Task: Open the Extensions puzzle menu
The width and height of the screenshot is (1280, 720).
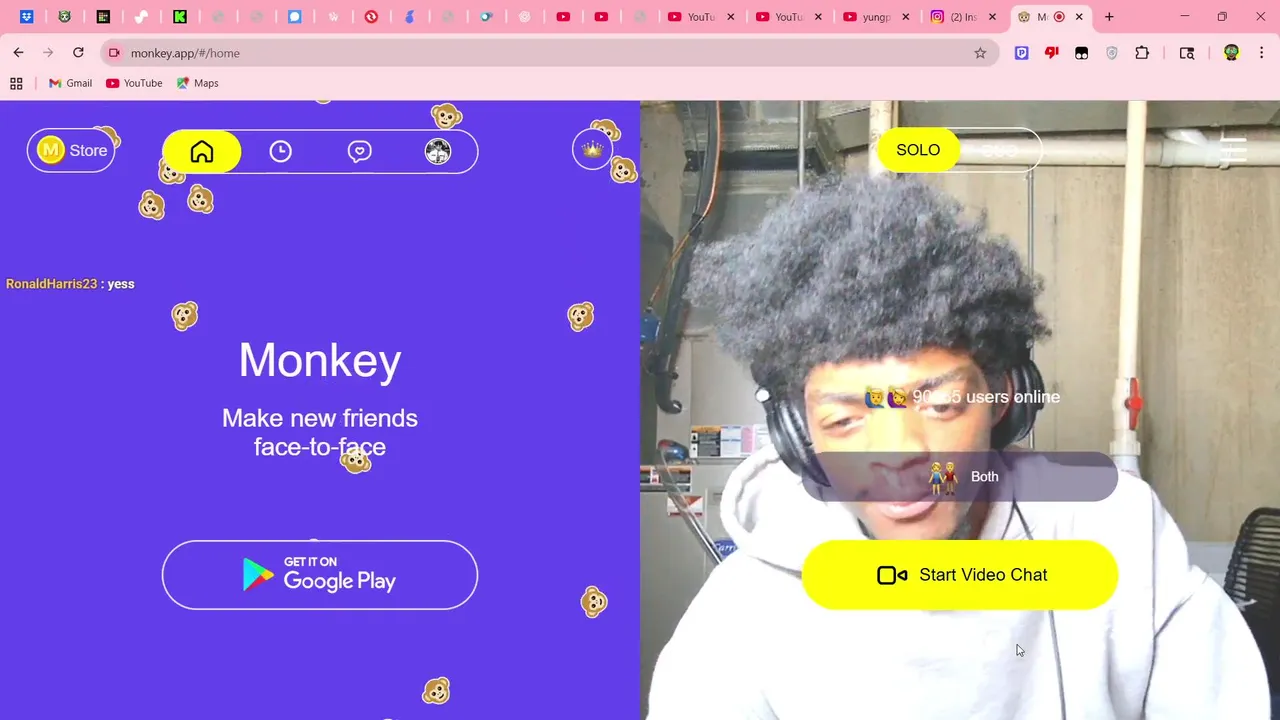Action: (1142, 53)
